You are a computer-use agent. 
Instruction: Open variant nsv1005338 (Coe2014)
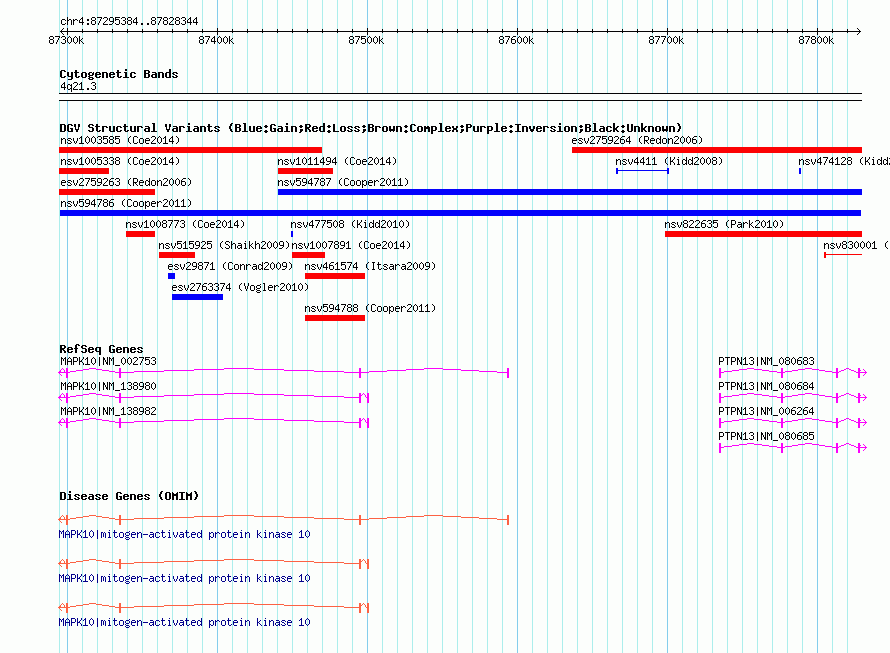120,161
